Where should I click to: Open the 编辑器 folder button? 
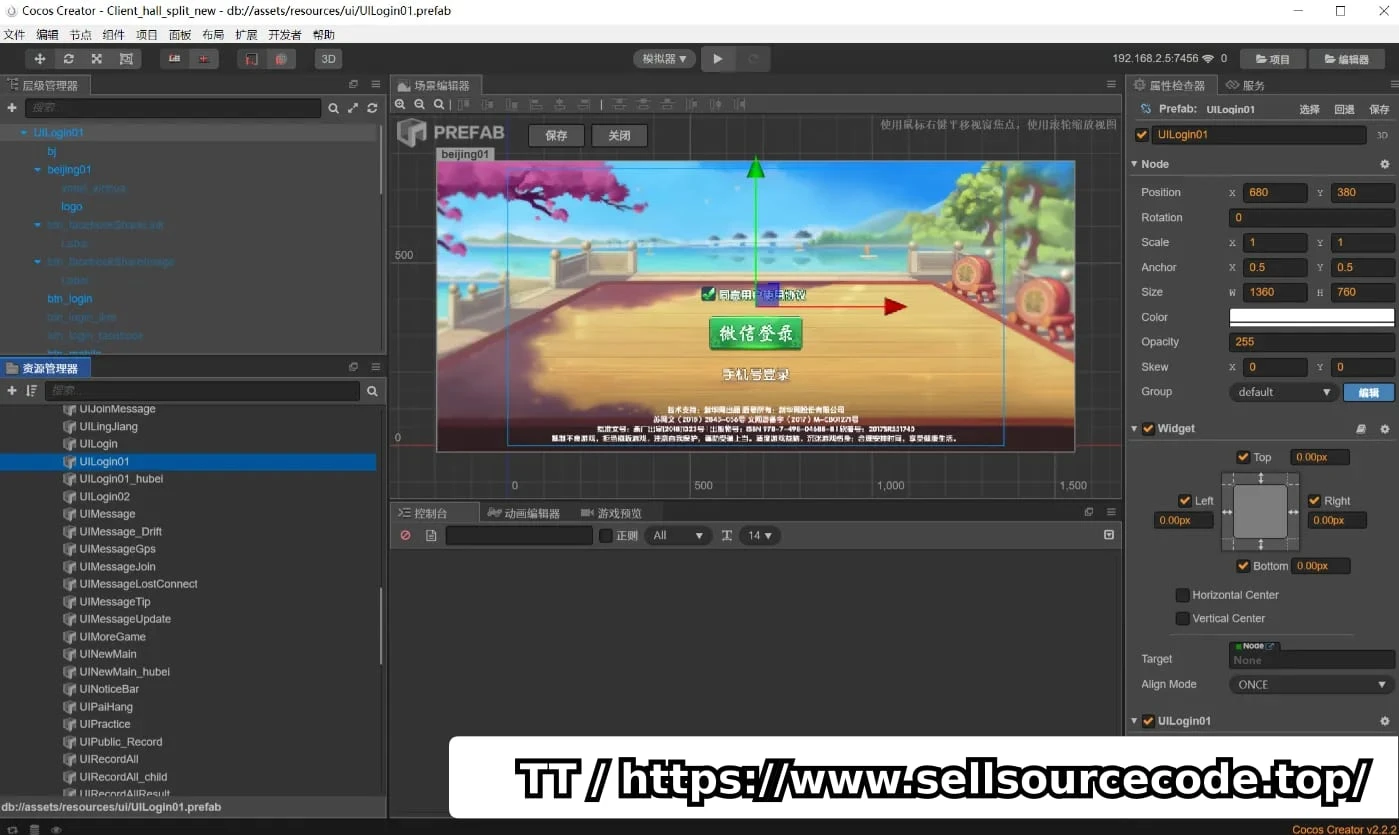[x=1346, y=59]
